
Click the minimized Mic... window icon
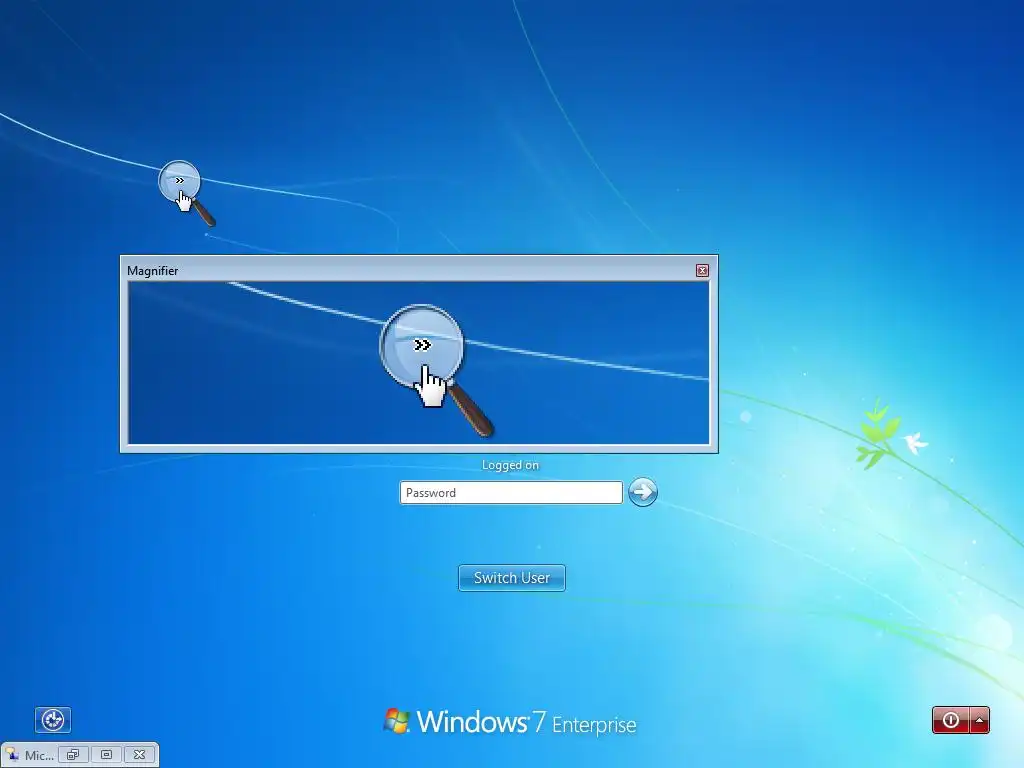pos(12,755)
